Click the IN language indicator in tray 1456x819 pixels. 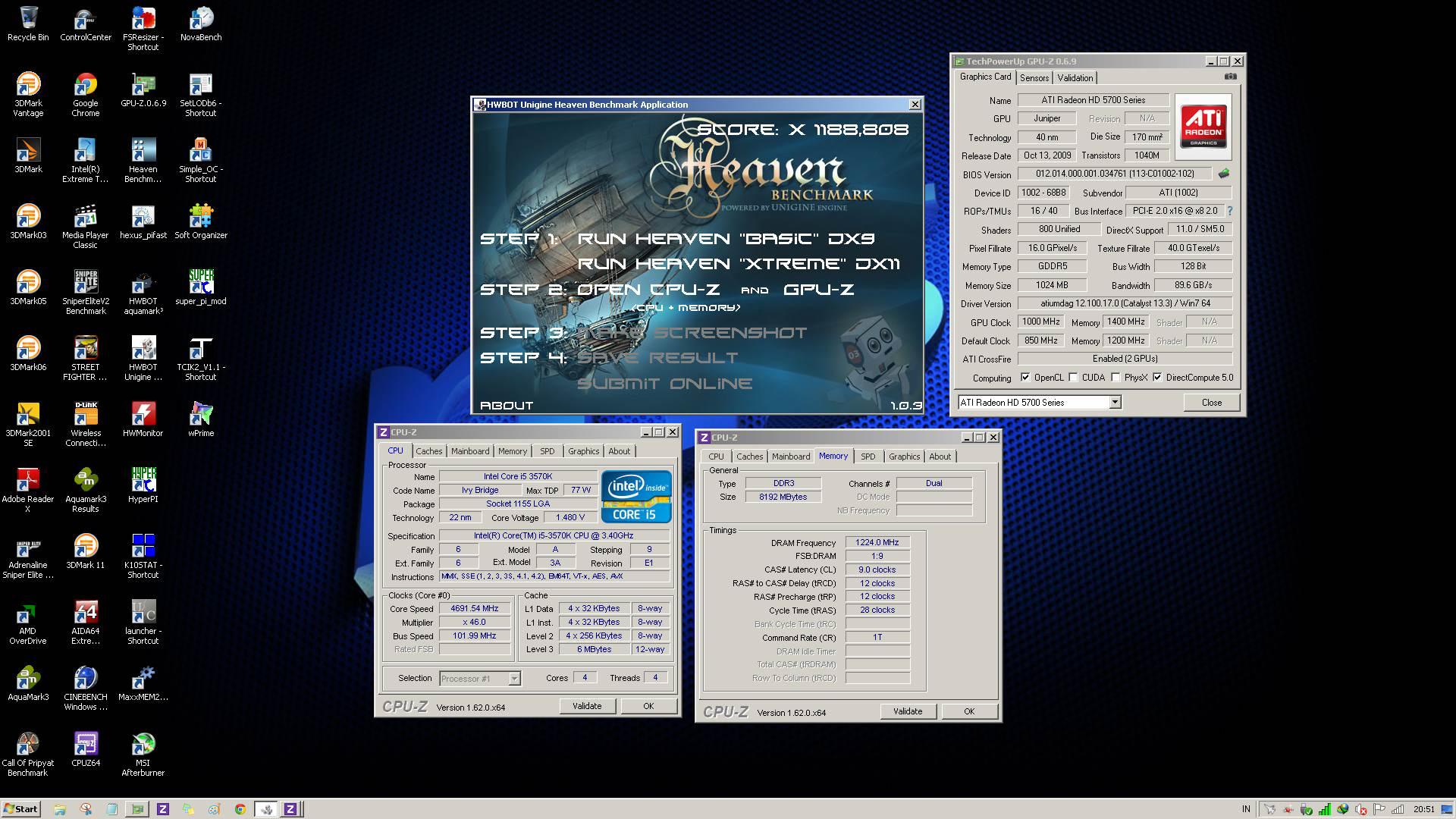[x=1246, y=809]
